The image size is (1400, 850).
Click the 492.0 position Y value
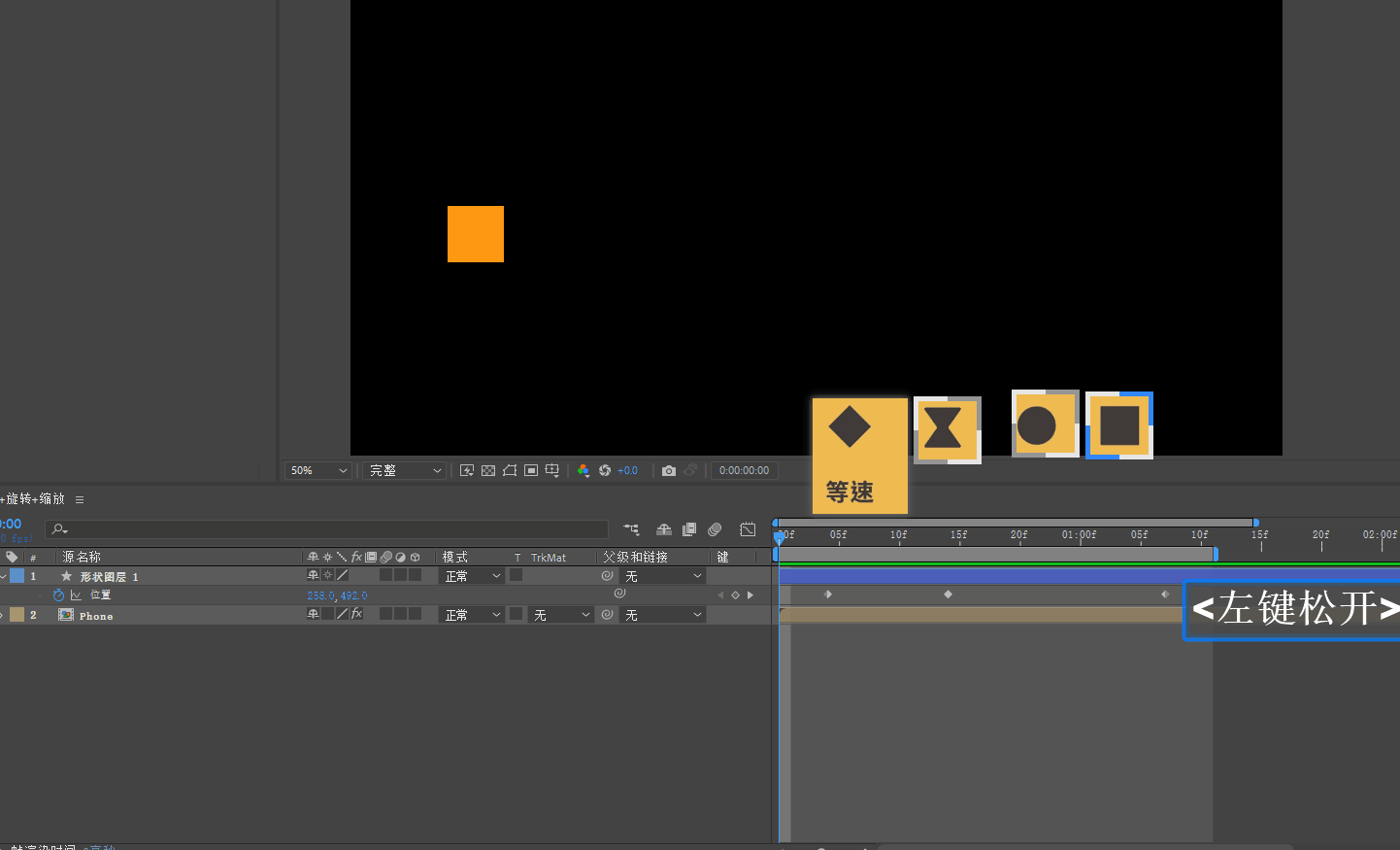point(354,595)
